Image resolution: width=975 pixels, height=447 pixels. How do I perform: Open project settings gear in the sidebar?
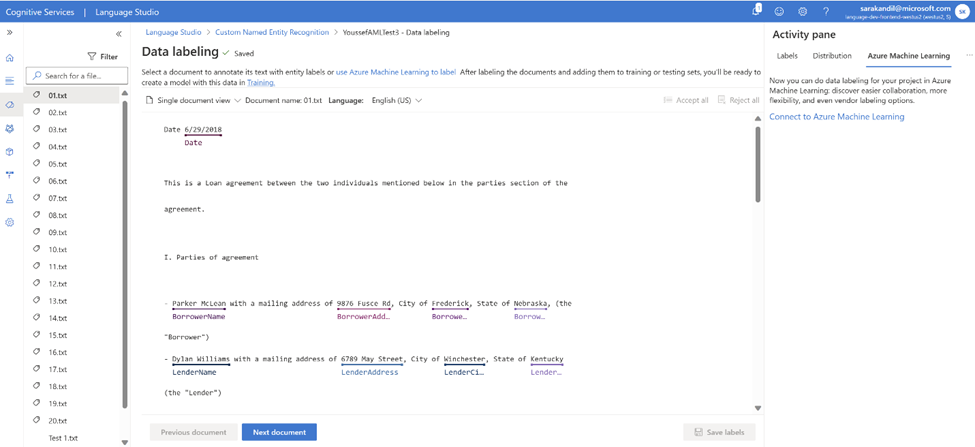[x=9, y=222]
